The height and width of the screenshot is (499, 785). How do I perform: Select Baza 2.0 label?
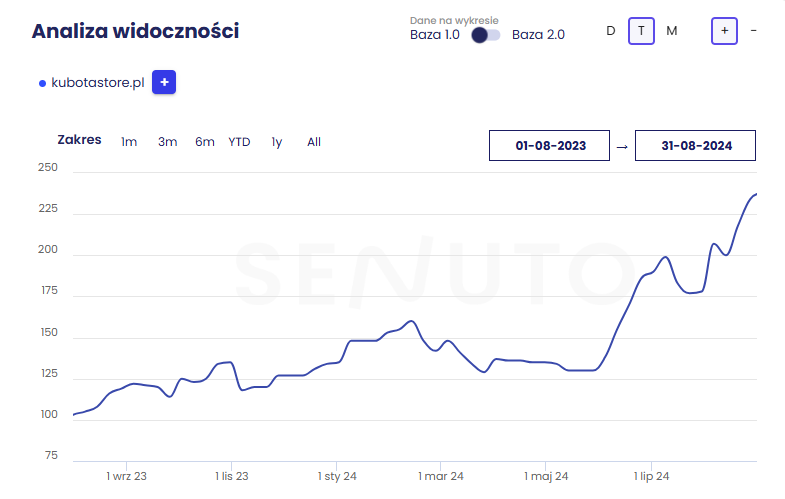tap(538, 35)
